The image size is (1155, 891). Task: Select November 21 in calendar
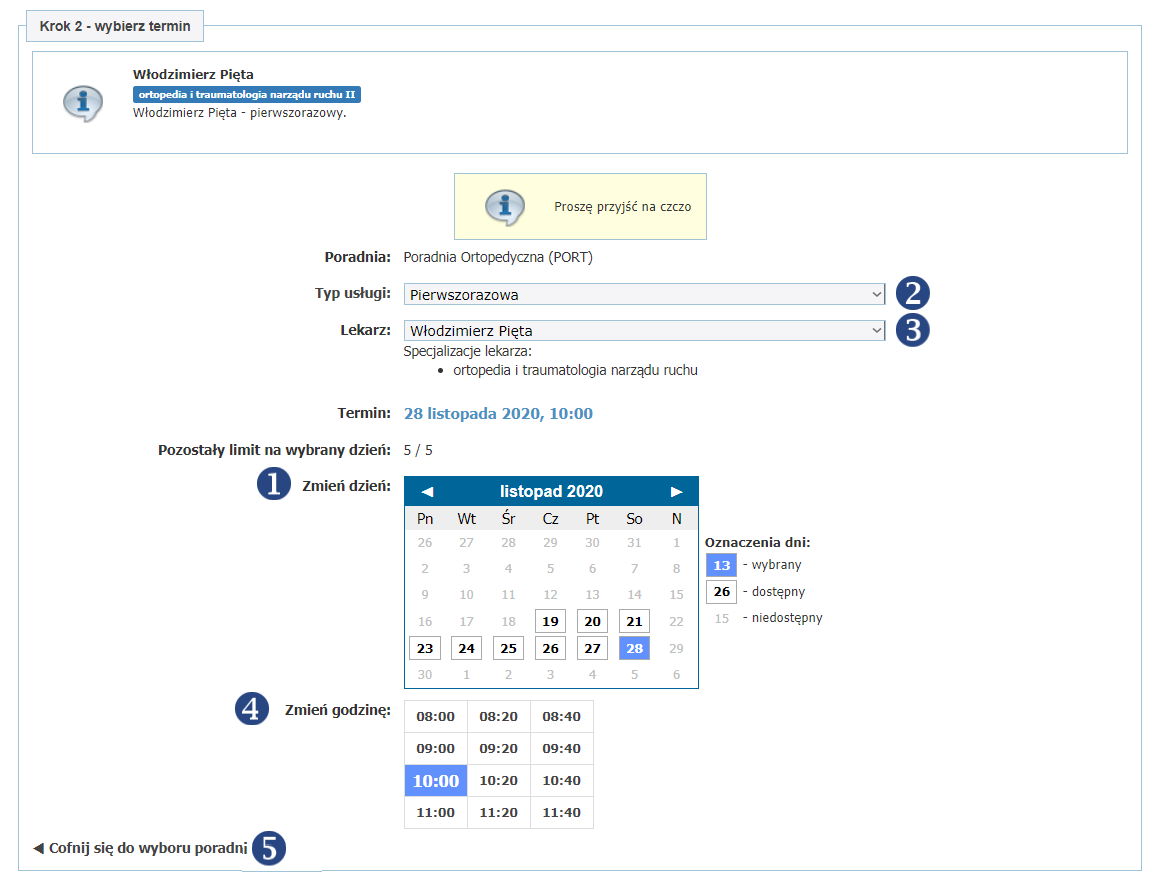(634, 621)
